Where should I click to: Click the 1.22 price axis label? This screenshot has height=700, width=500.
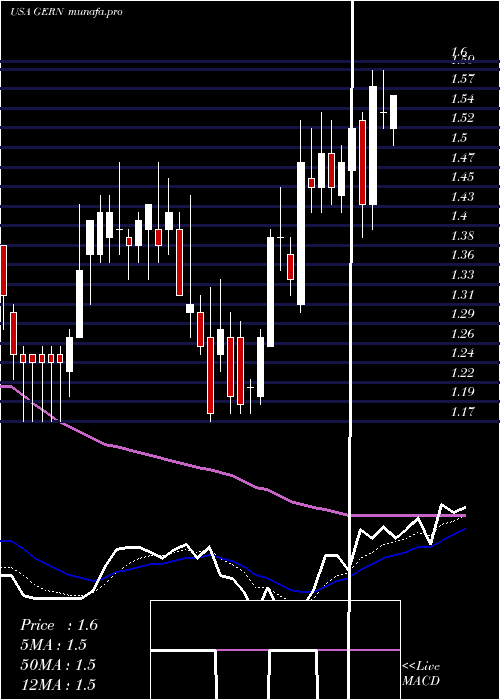[x=462, y=372]
